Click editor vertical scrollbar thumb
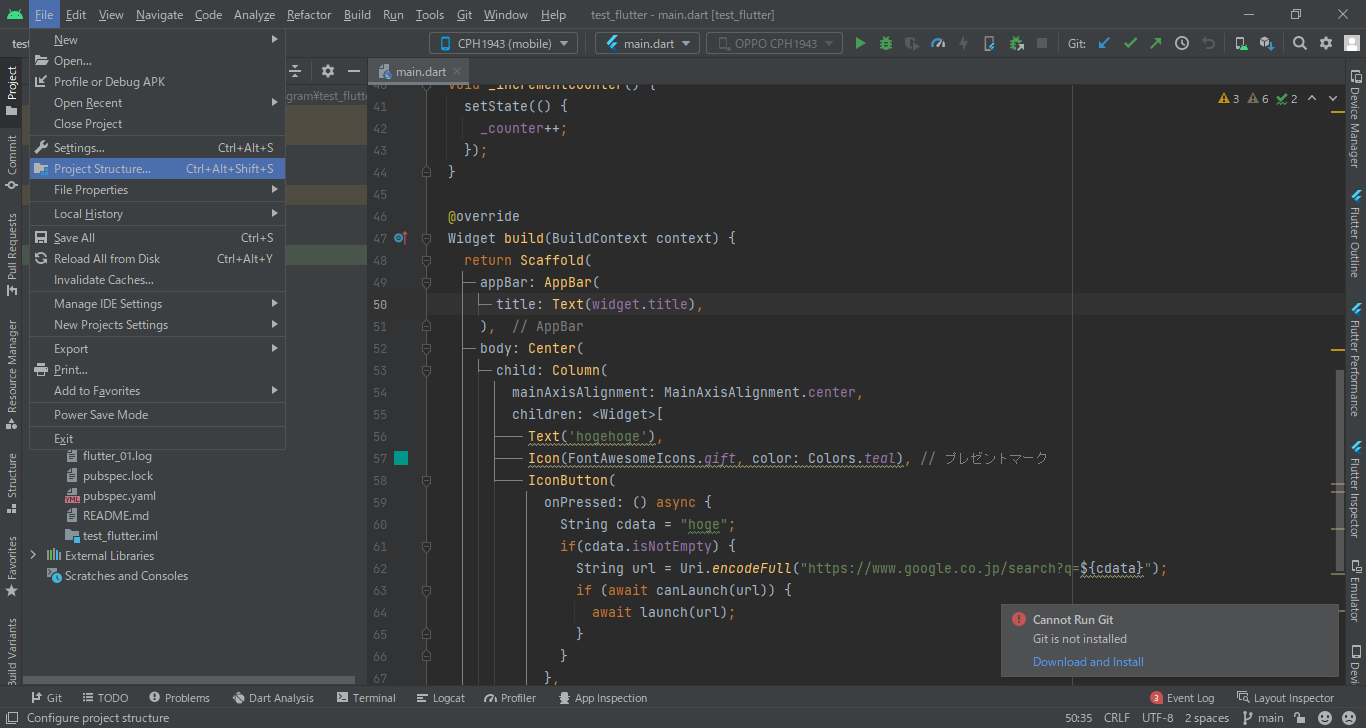 pyautogui.click(x=1340, y=470)
